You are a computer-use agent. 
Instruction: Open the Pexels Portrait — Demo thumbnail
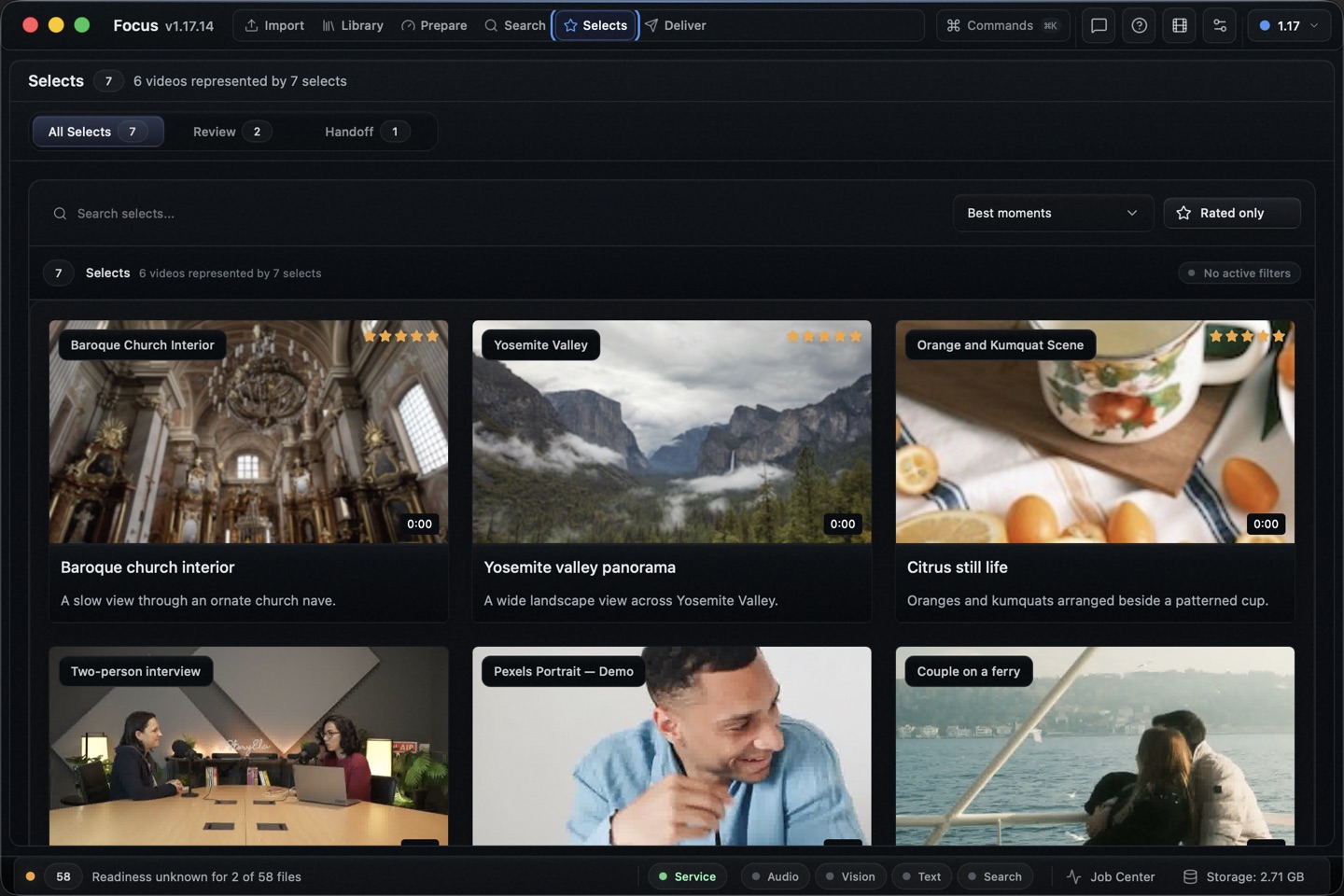click(672, 746)
